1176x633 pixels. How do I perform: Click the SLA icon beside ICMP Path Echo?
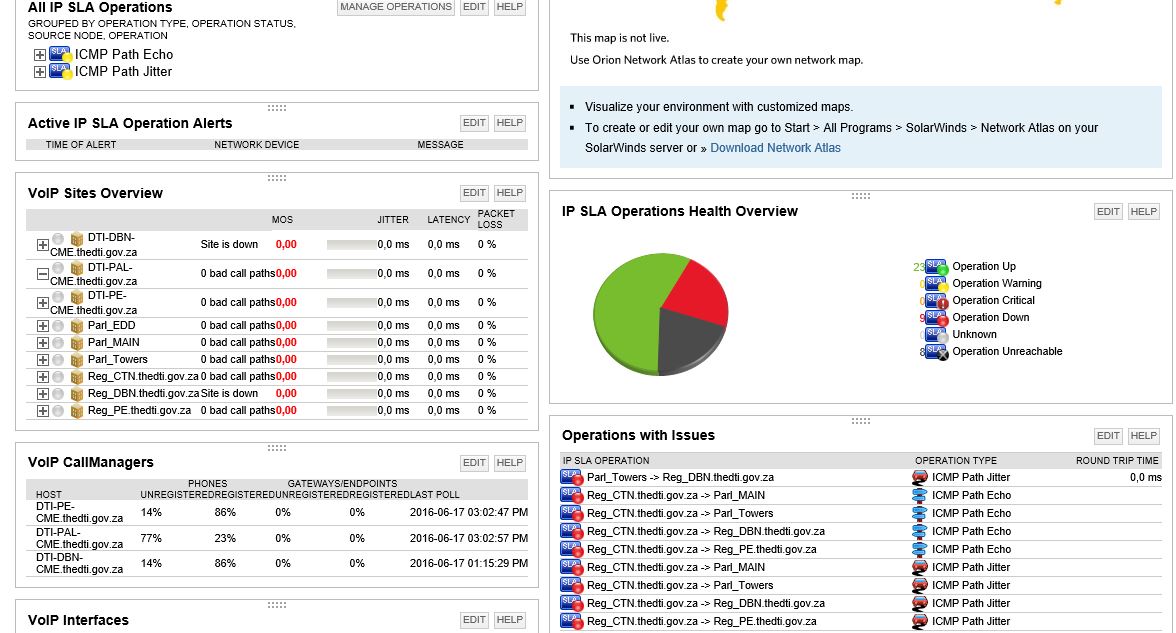tap(60, 54)
